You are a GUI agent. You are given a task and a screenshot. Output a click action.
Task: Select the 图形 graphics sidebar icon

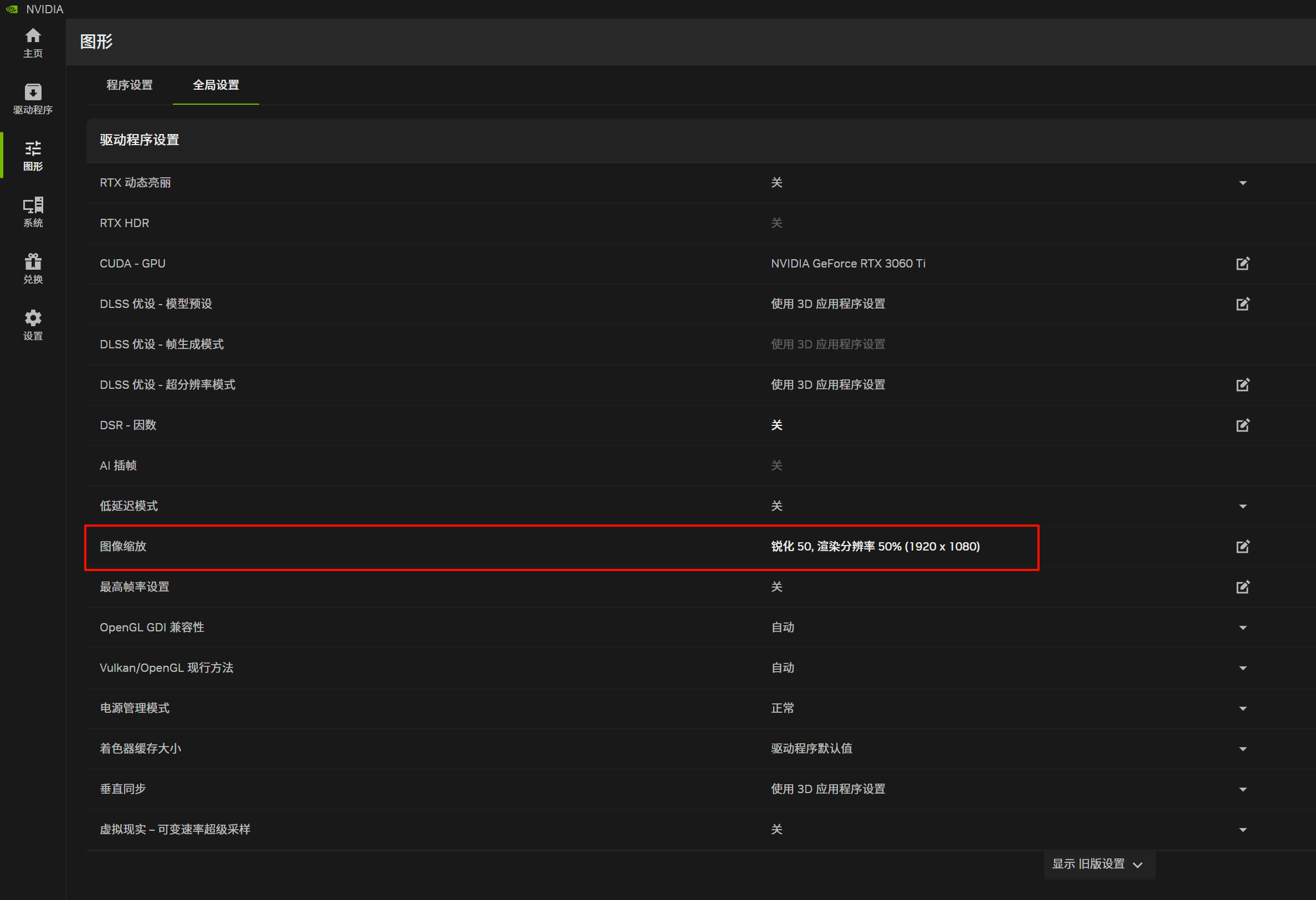[33, 155]
